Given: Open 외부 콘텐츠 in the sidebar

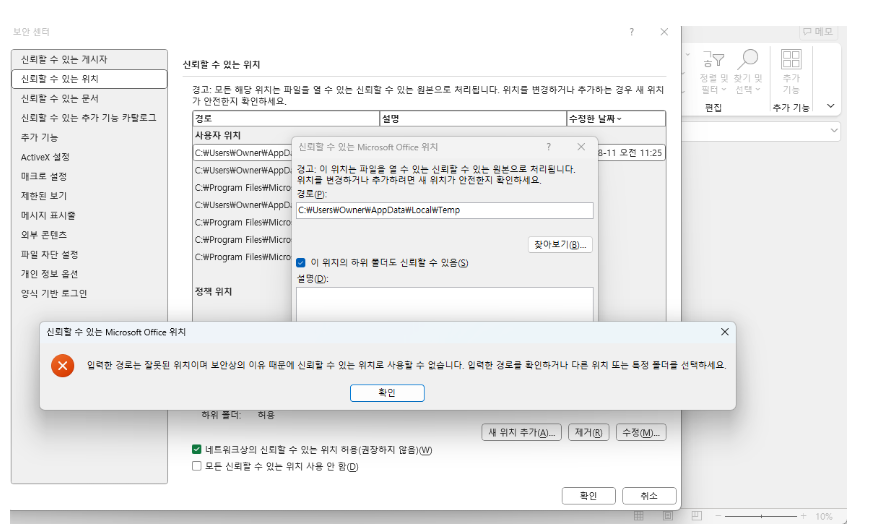Looking at the screenshot, I should click(x=89, y=235).
